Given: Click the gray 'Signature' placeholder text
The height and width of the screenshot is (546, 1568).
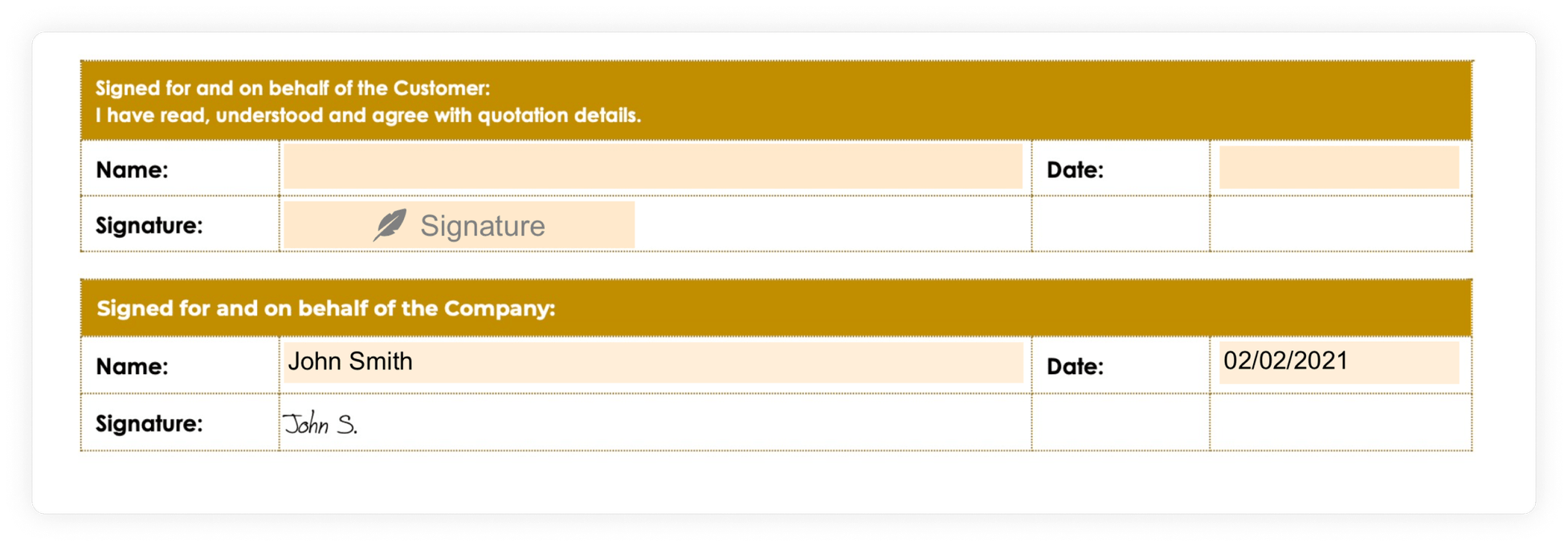Looking at the screenshot, I should click(483, 226).
